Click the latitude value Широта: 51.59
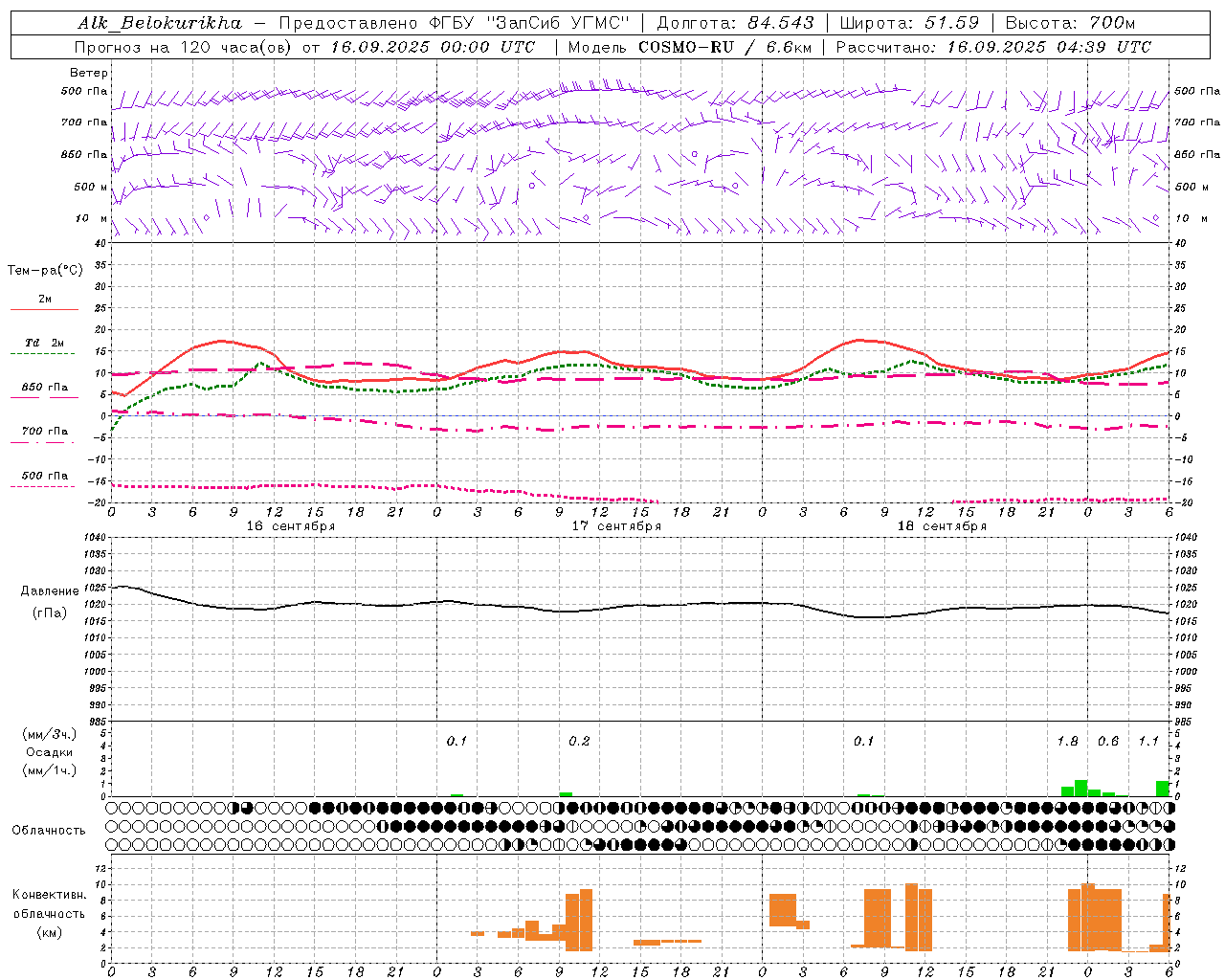1225x980 pixels. tap(910, 22)
